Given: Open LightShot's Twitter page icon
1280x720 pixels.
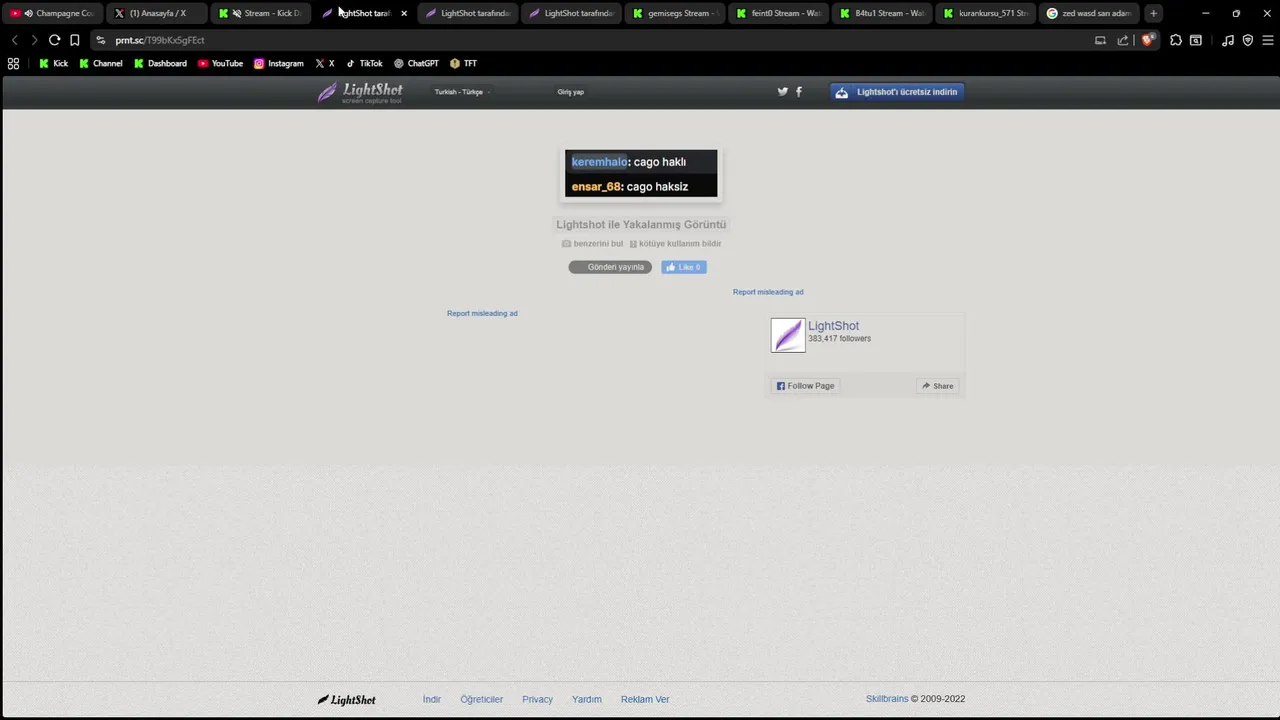Looking at the screenshot, I should (783, 92).
